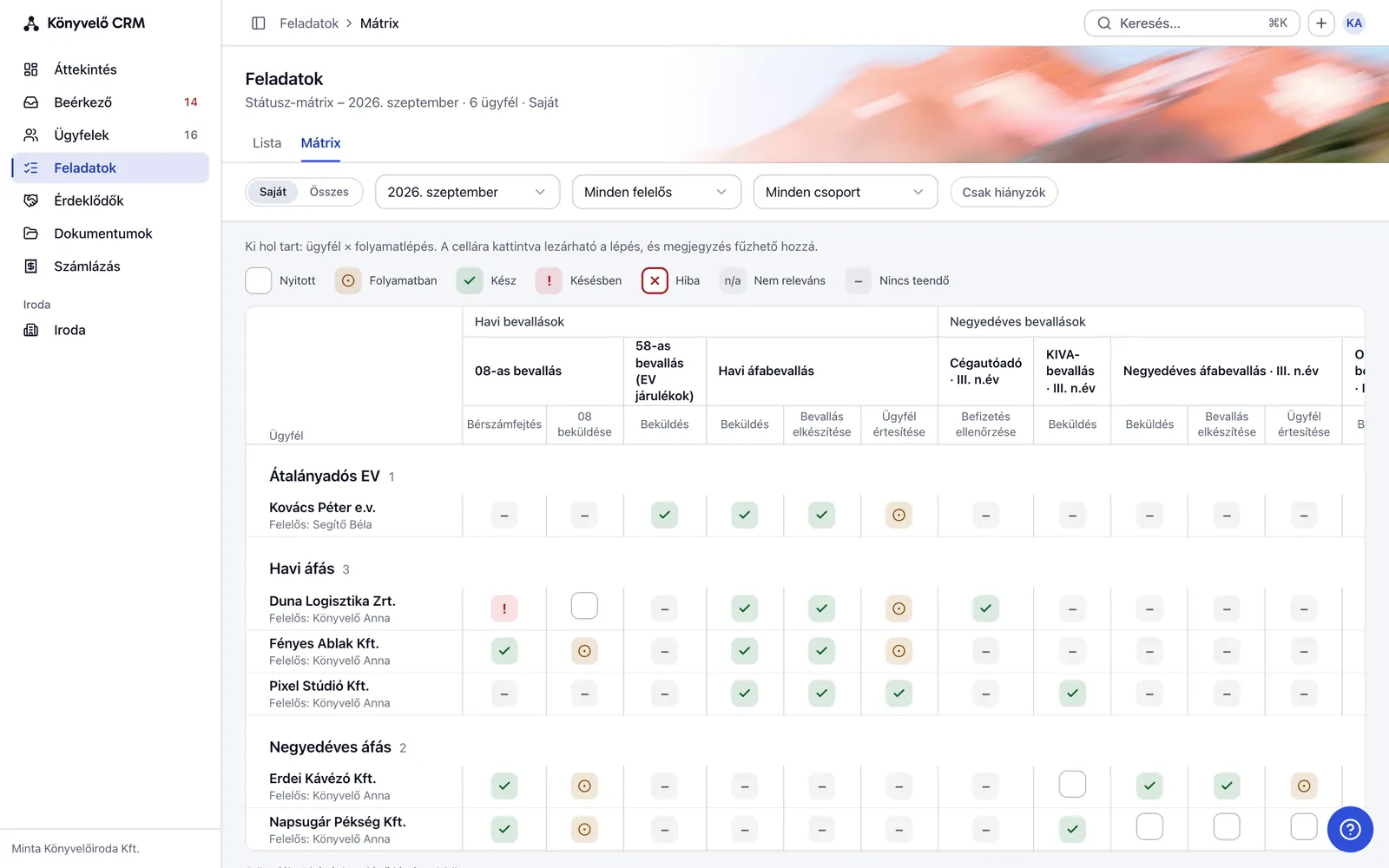The image size is (1389, 868).
Task: Click the Ügyfelek people icon
Action: [x=31, y=135]
